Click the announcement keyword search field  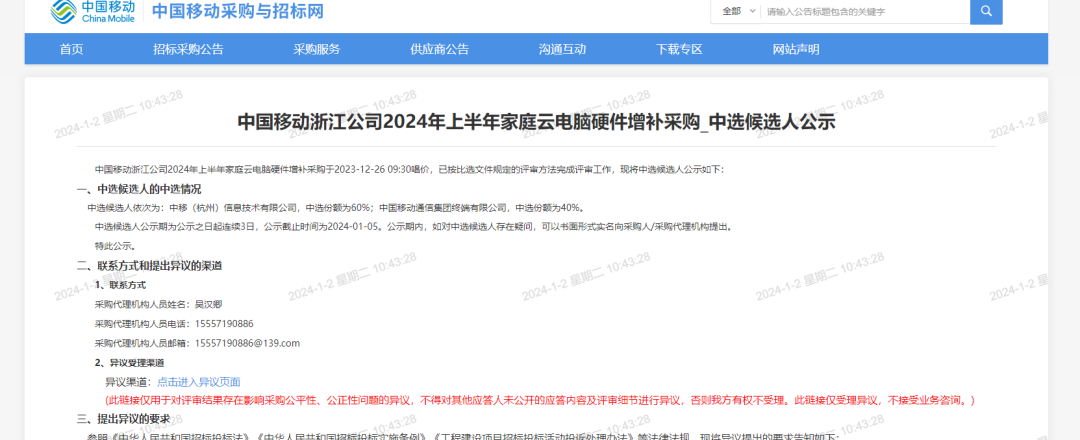point(863,11)
